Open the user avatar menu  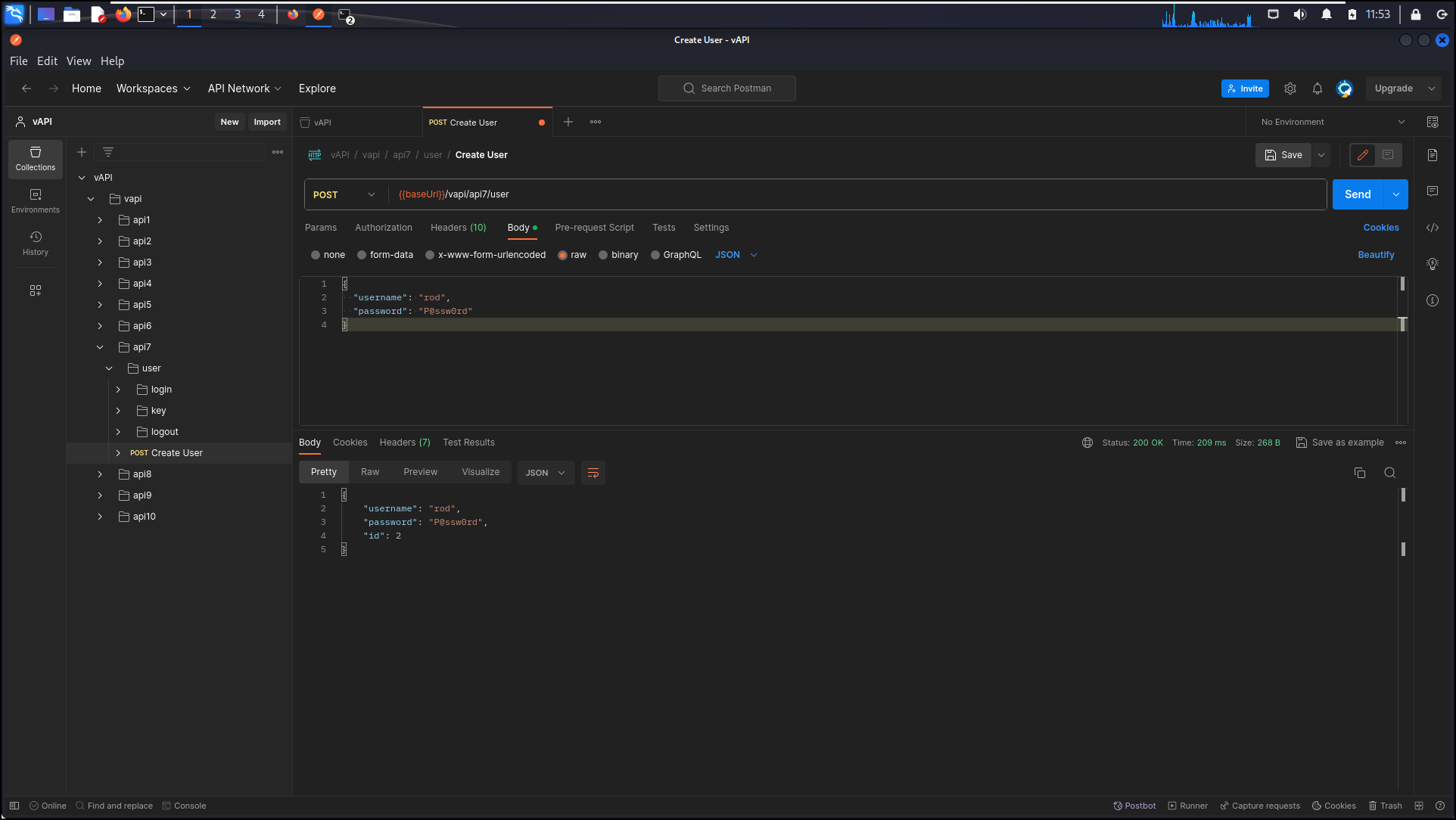point(1345,89)
